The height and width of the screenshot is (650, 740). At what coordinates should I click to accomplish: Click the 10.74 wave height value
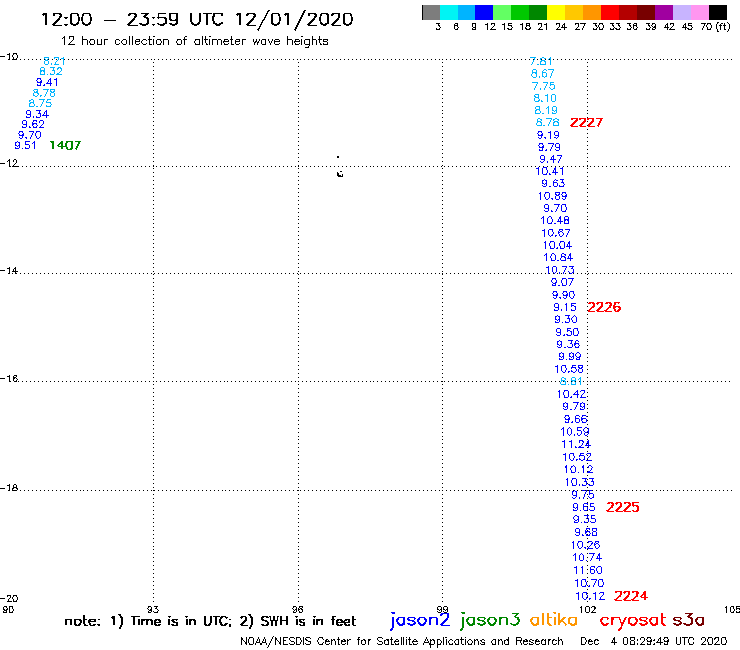point(587,557)
